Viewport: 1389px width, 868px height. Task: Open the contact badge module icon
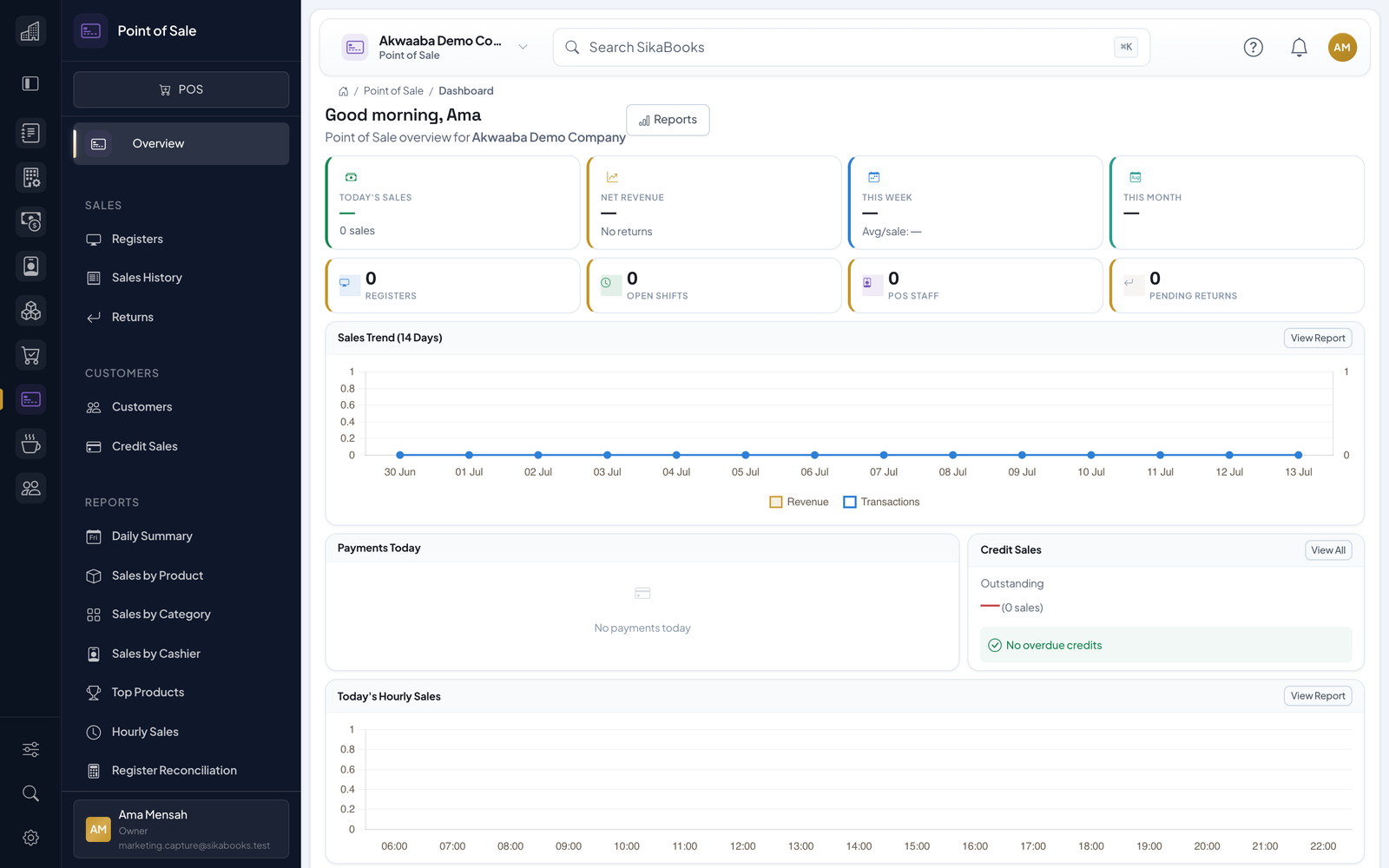pyautogui.click(x=30, y=266)
